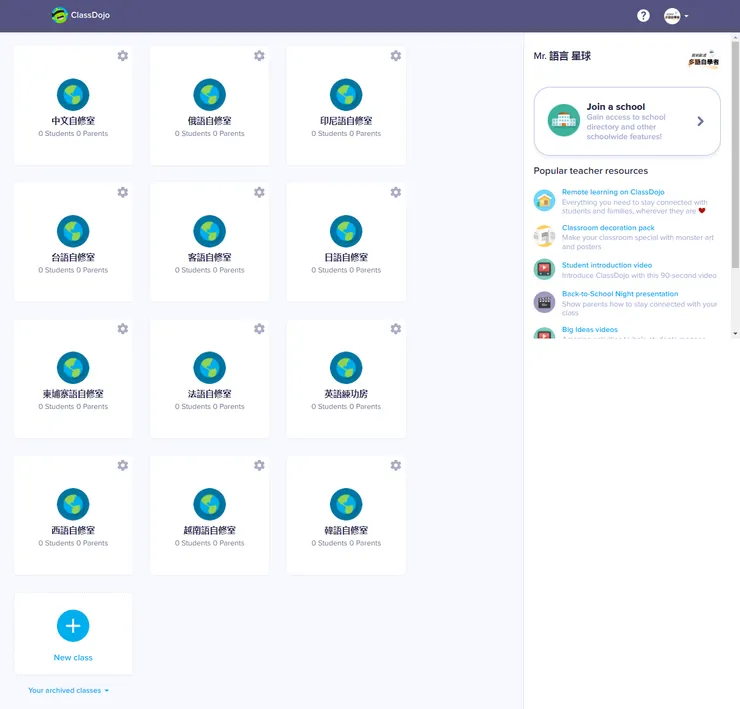Click the globe icon of 法語自修室

(210, 367)
